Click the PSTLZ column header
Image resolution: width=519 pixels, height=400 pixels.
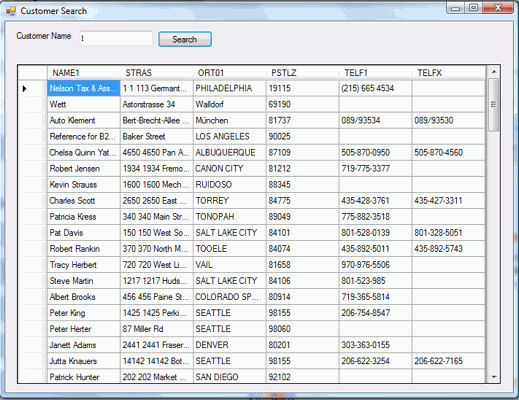click(303, 73)
